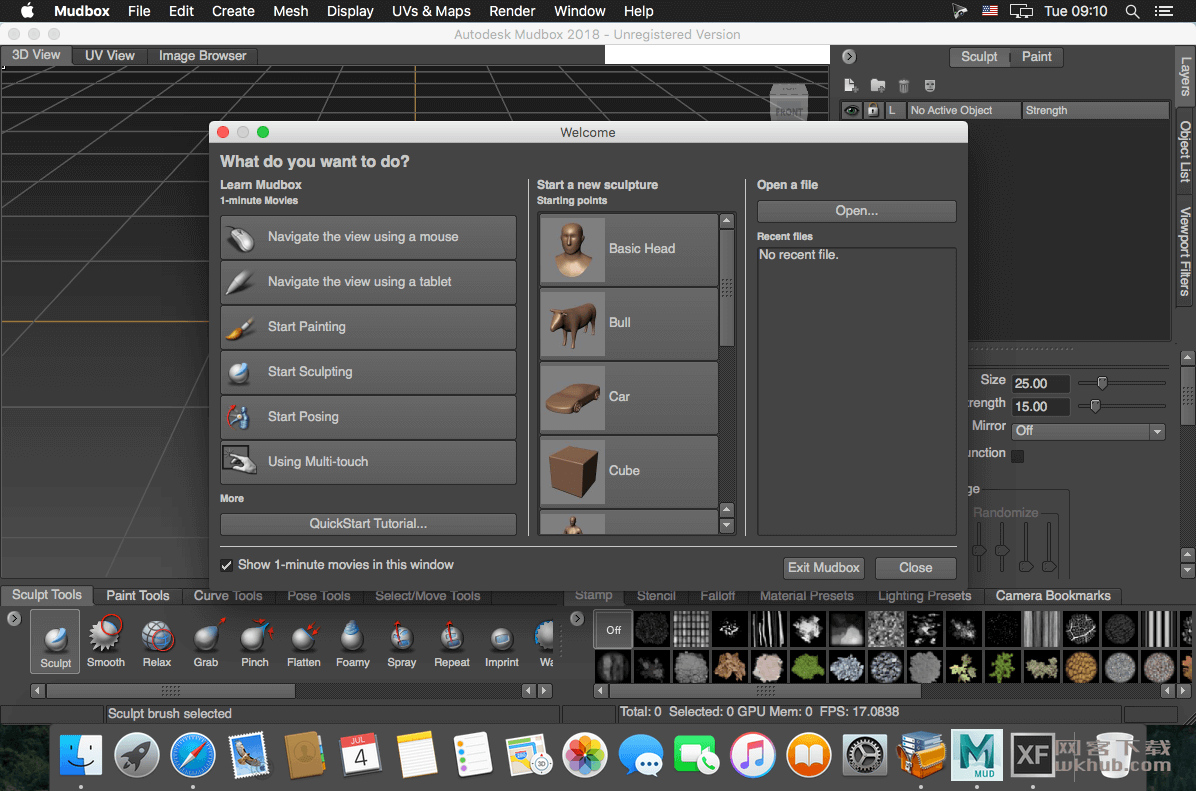This screenshot has height=791, width=1196.
Task: Select the Foamy brush tool
Action: 352,641
